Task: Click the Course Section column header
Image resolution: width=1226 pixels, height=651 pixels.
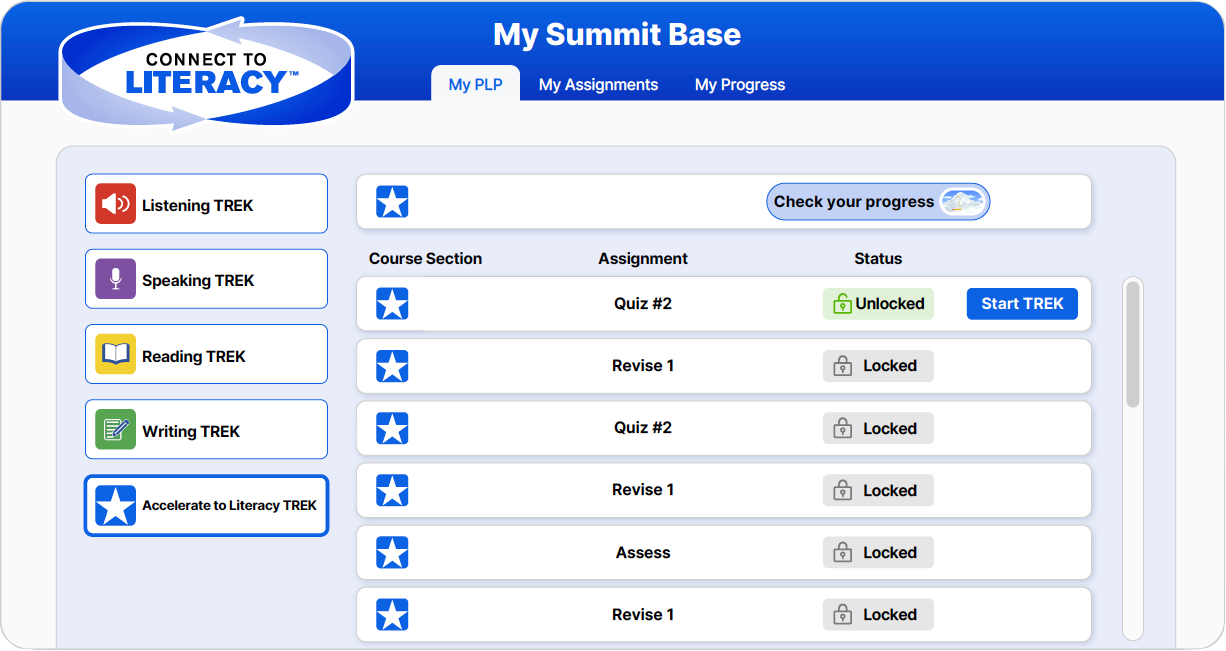Action: point(426,259)
